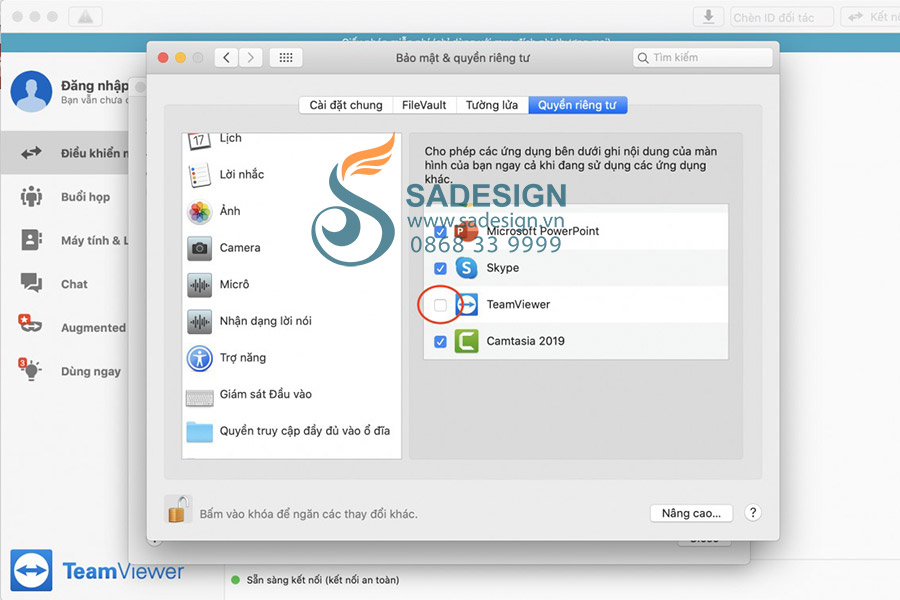This screenshot has width=900, height=600.
Task: Open Augmented Reality icon in TeamViewer
Action: tap(29, 324)
